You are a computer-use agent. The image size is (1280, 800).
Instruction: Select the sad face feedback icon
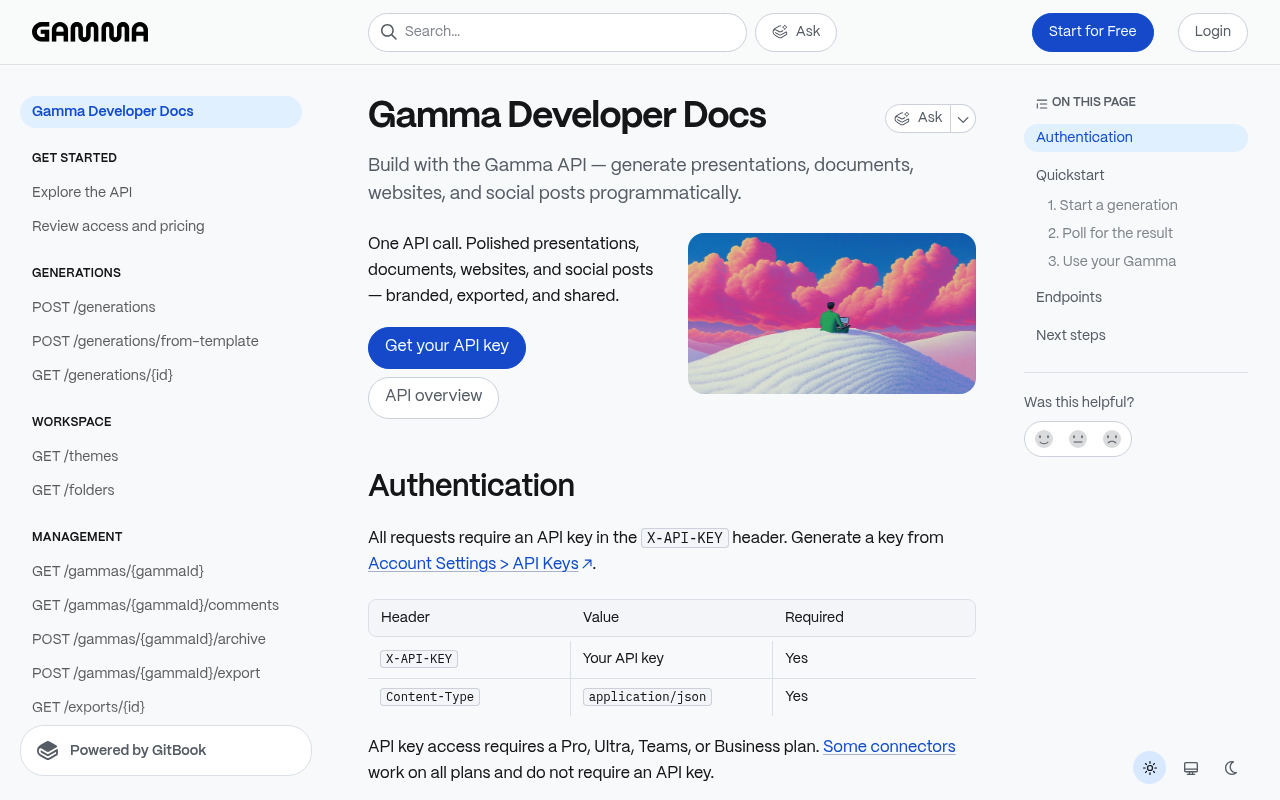pyautogui.click(x=1112, y=439)
